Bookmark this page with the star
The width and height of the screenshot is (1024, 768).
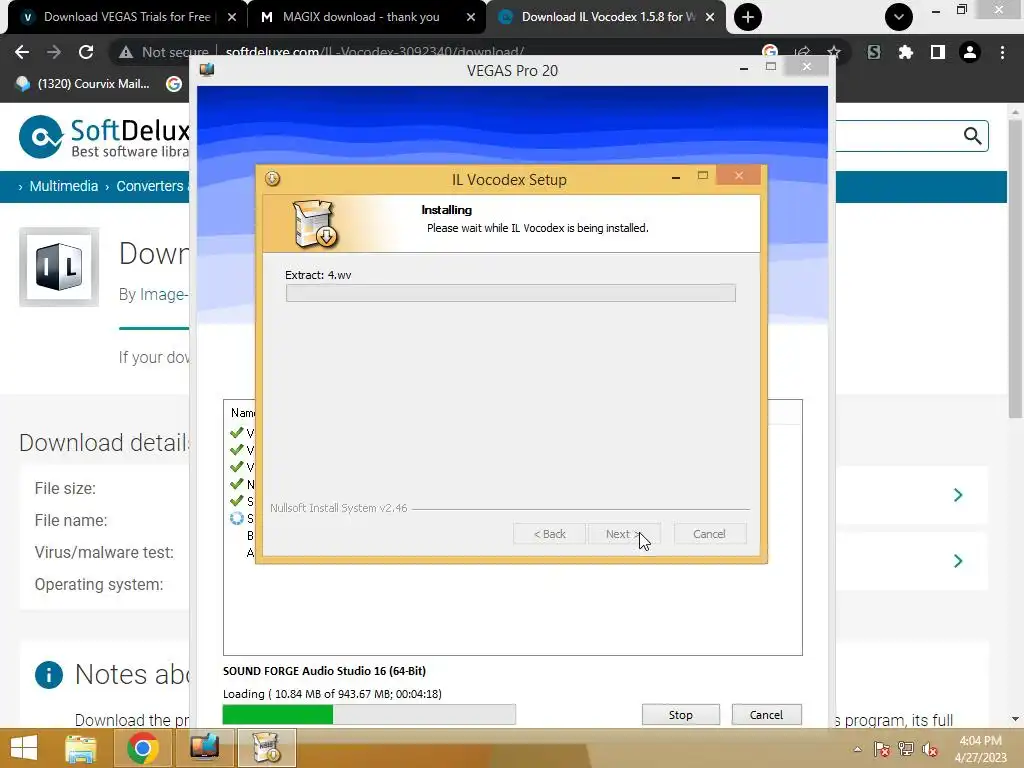834,52
